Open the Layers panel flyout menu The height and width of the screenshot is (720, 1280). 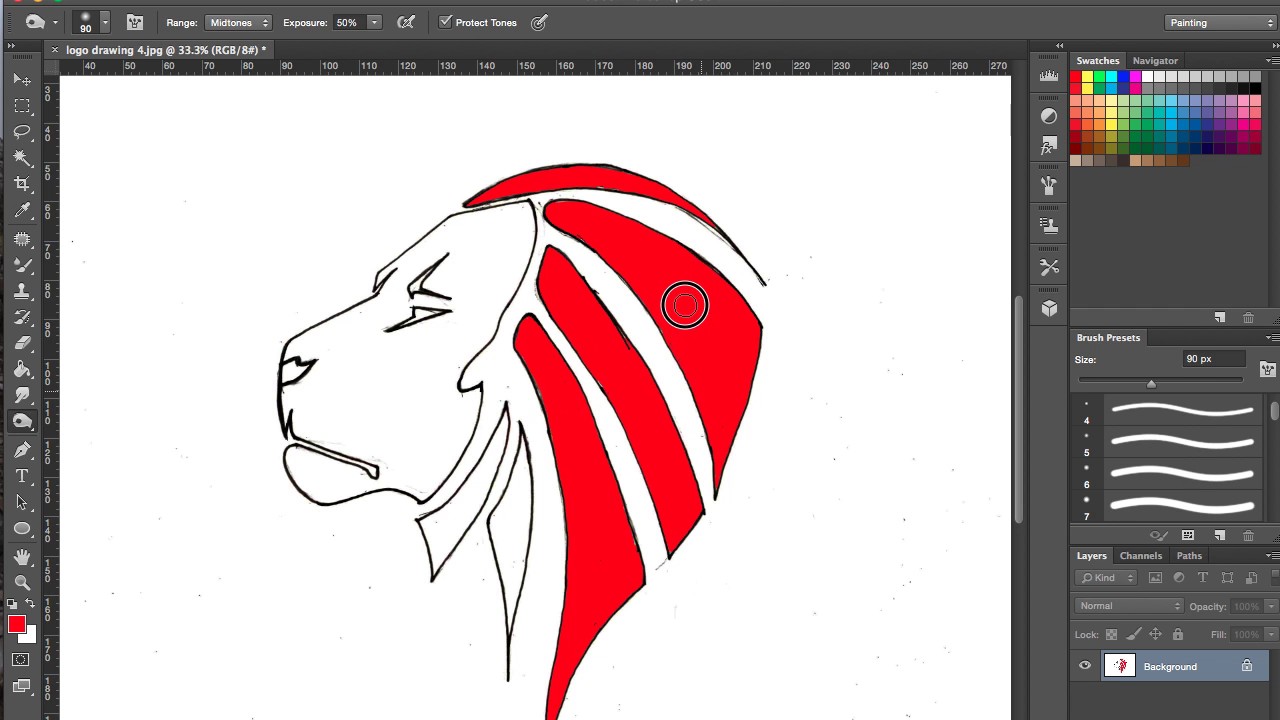coord(1271,555)
